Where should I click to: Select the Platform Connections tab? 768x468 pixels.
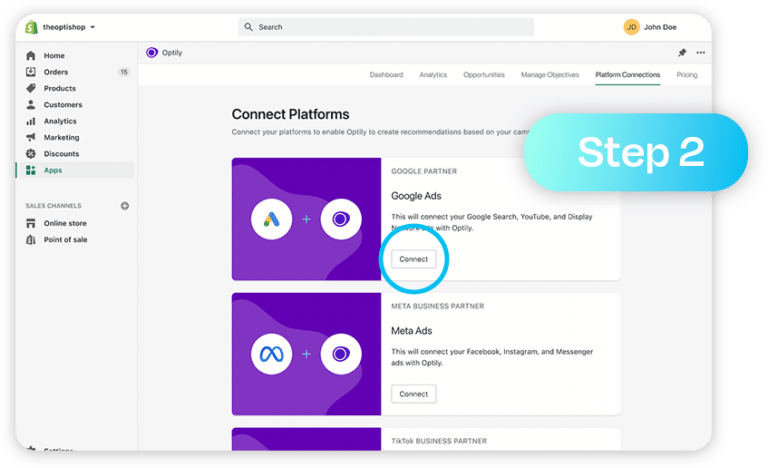coord(627,74)
